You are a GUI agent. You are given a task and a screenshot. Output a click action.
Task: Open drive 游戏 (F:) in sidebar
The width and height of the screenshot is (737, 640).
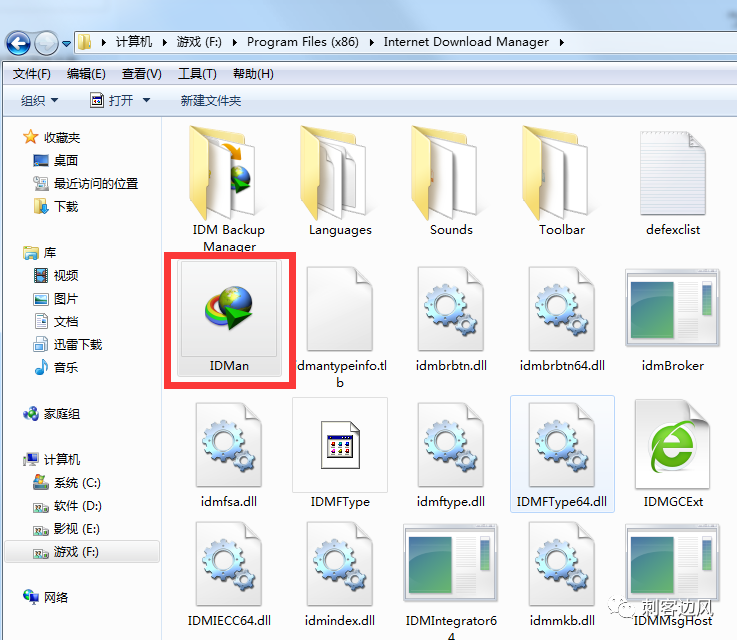click(82, 552)
